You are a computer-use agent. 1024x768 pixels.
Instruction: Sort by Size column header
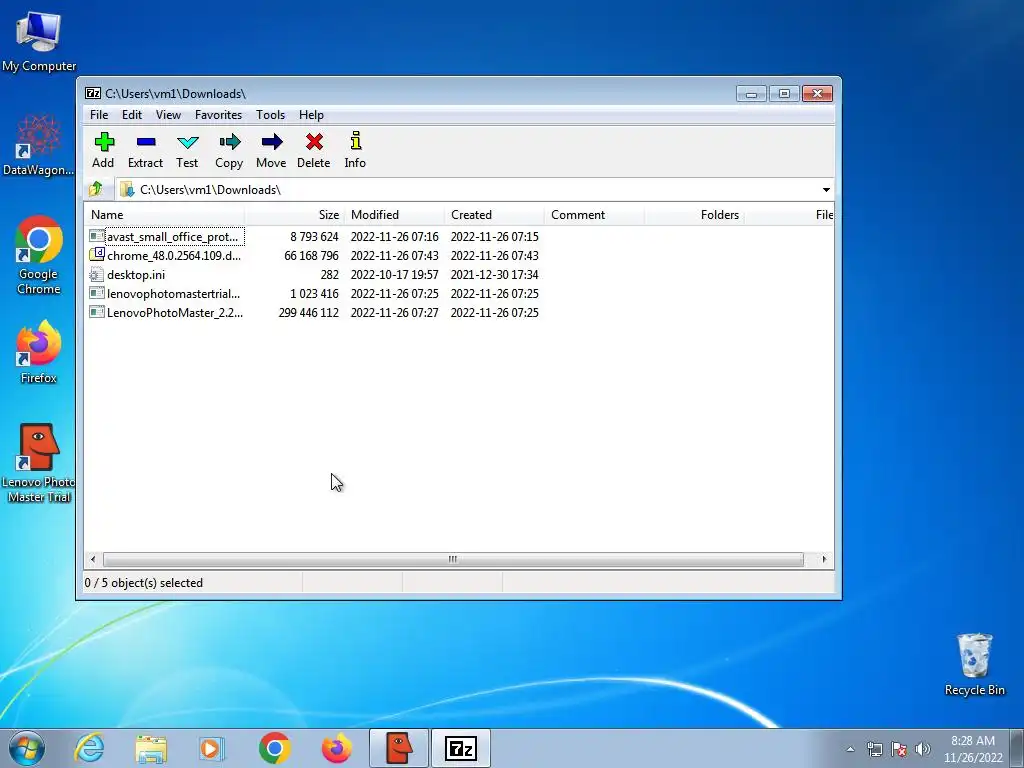(294, 215)
